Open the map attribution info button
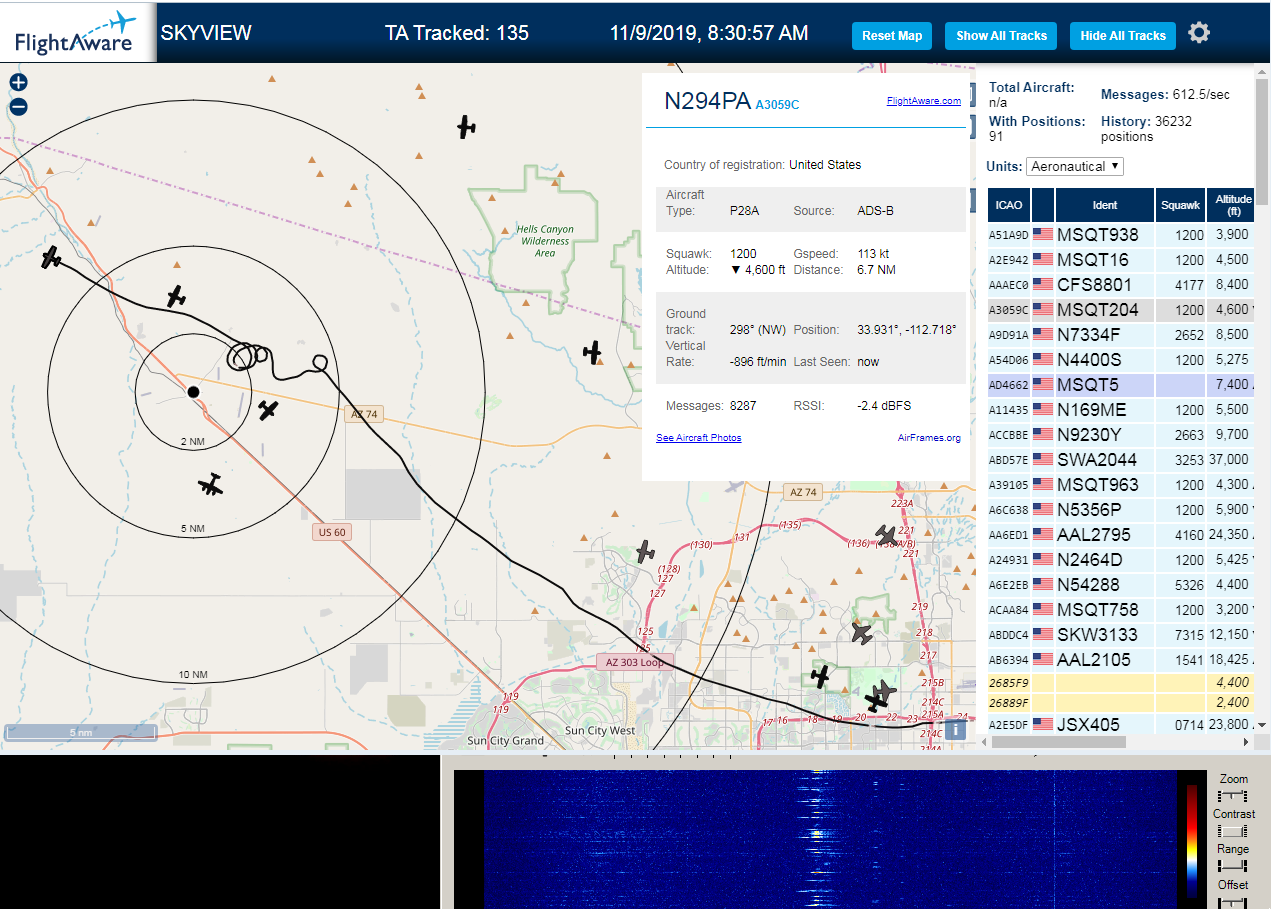The image size is (1271, 909). pyautogui.click(x=955, y=729)
